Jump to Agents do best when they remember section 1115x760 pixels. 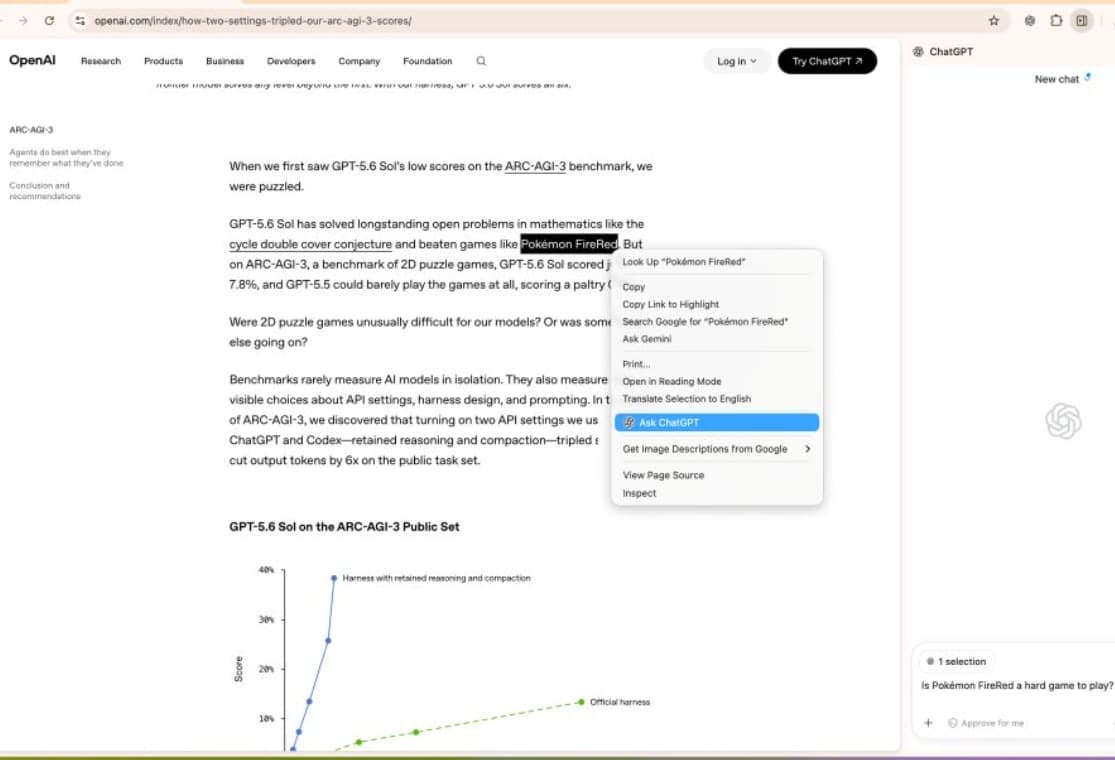(66, 158)
